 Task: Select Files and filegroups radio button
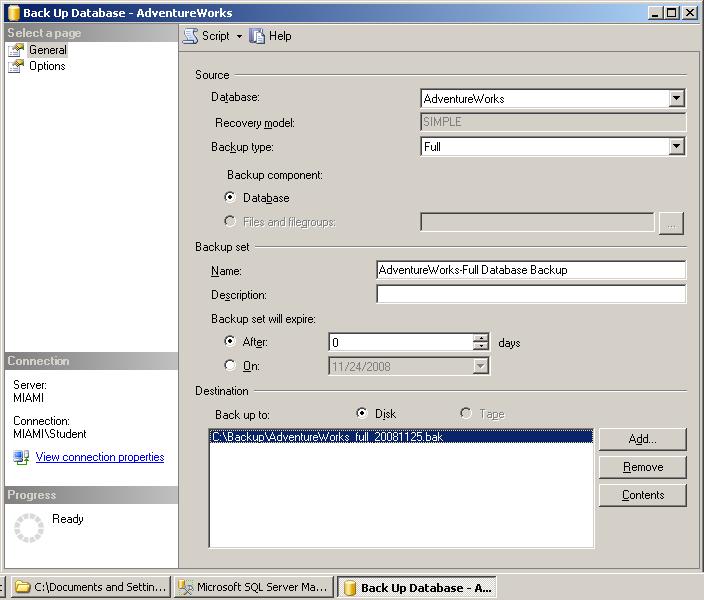pyautogui.click(x=230, y=221)
